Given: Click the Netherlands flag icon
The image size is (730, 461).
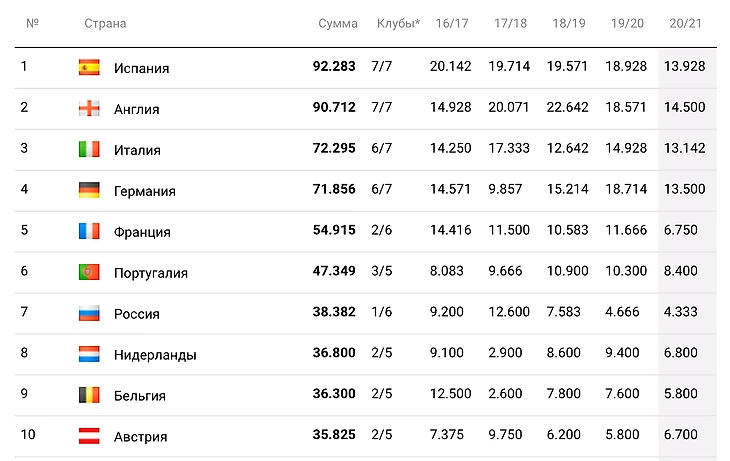Looking at the screenshot, I should [89, 354].
